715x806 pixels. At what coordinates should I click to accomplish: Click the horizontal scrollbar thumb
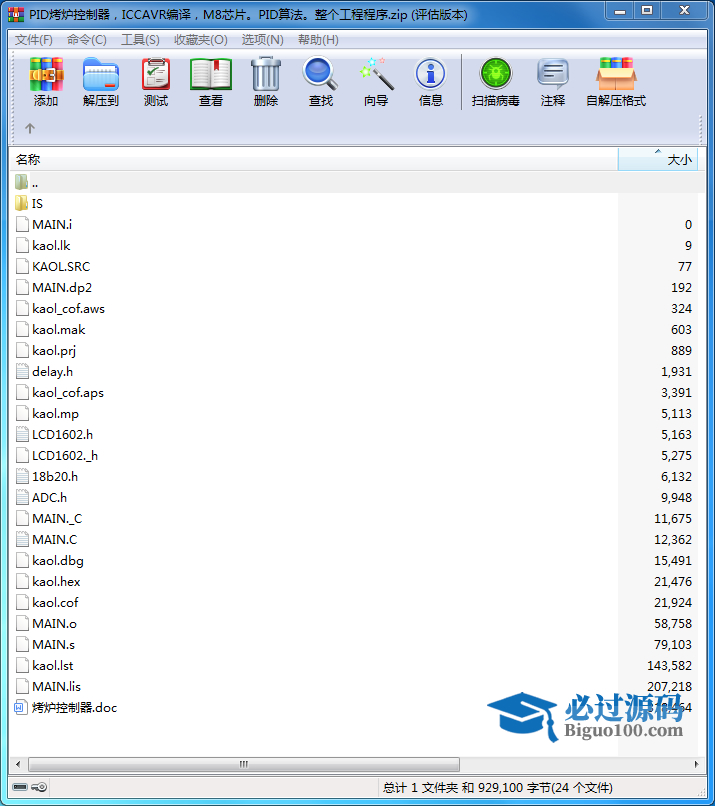click(x=242, y=765)
